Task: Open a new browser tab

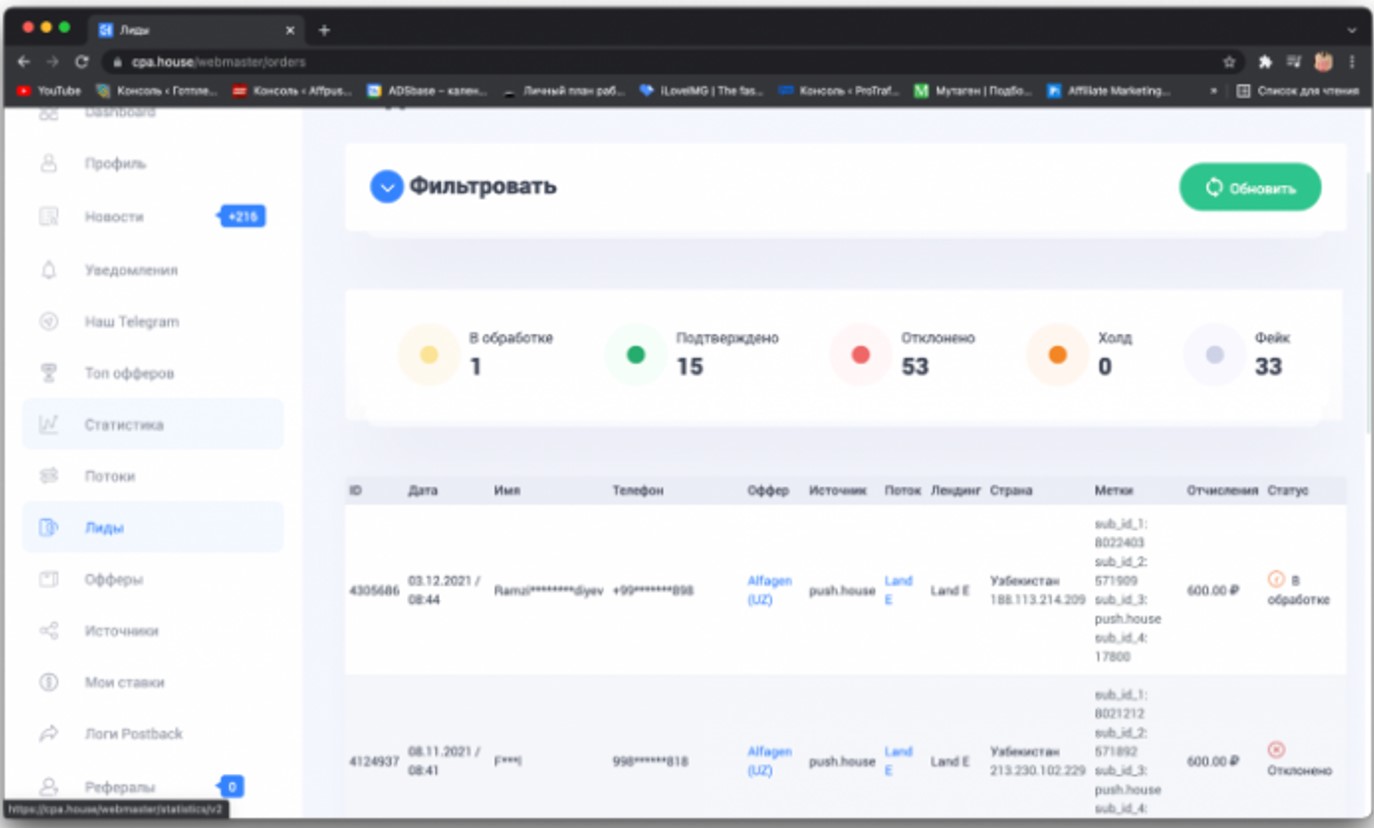Action: click(324, 30)
